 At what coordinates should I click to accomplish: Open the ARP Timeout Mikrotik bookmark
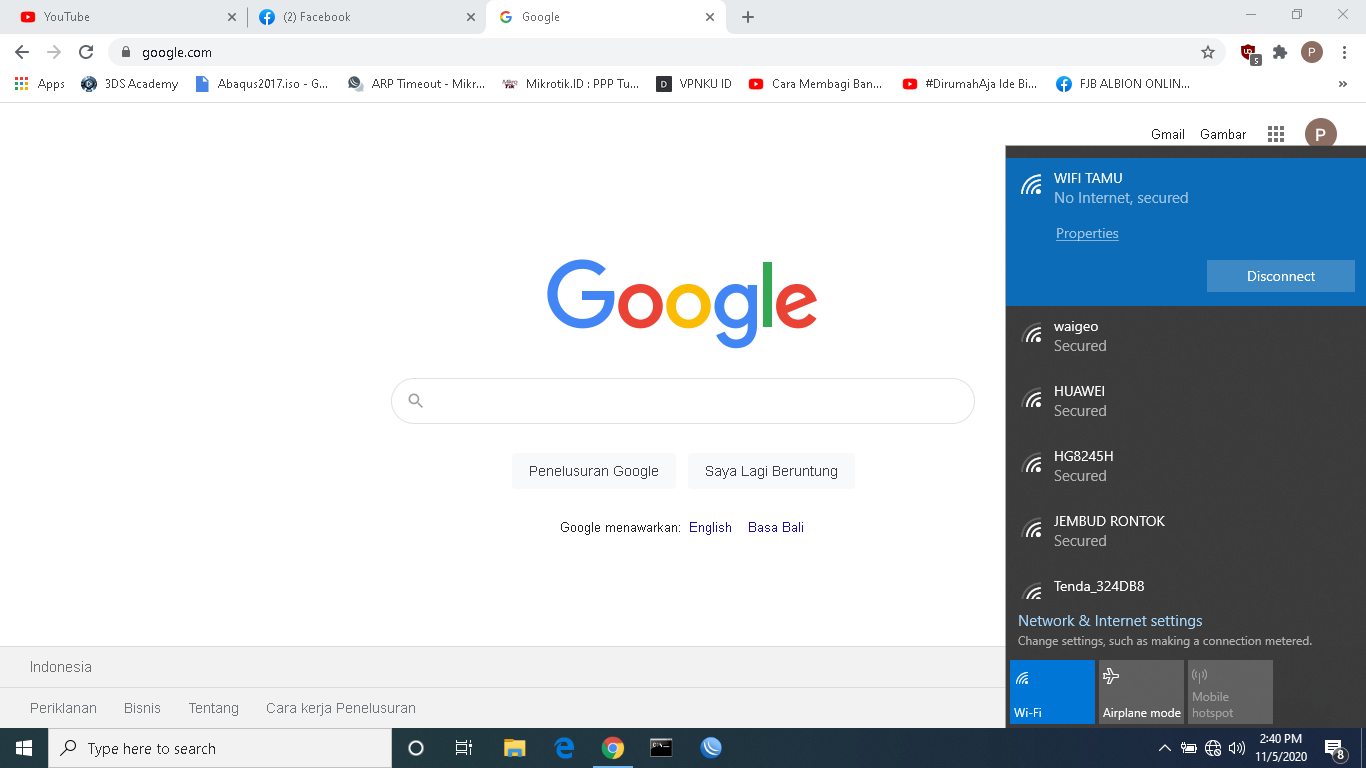pyautogui.click(x=416, y=84)
